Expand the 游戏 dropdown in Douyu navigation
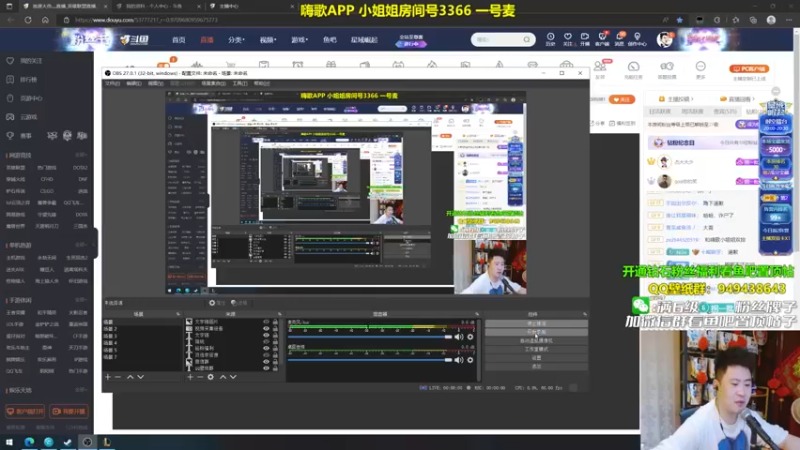 299,39
